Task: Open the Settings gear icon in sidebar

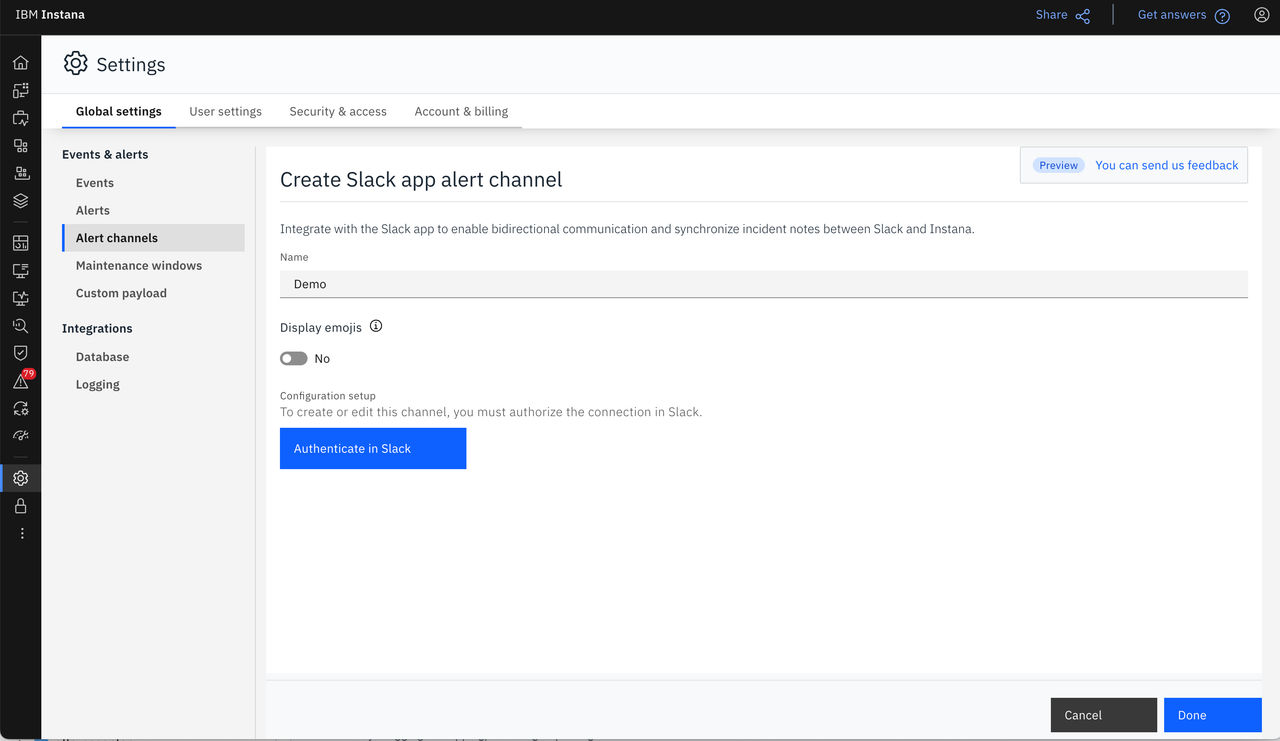Action: [x=20, y=478]
